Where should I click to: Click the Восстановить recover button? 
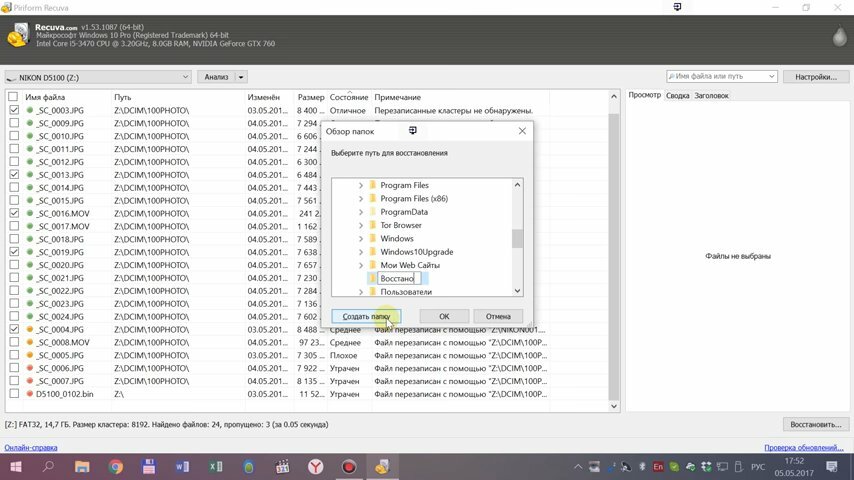click(815, 424)
